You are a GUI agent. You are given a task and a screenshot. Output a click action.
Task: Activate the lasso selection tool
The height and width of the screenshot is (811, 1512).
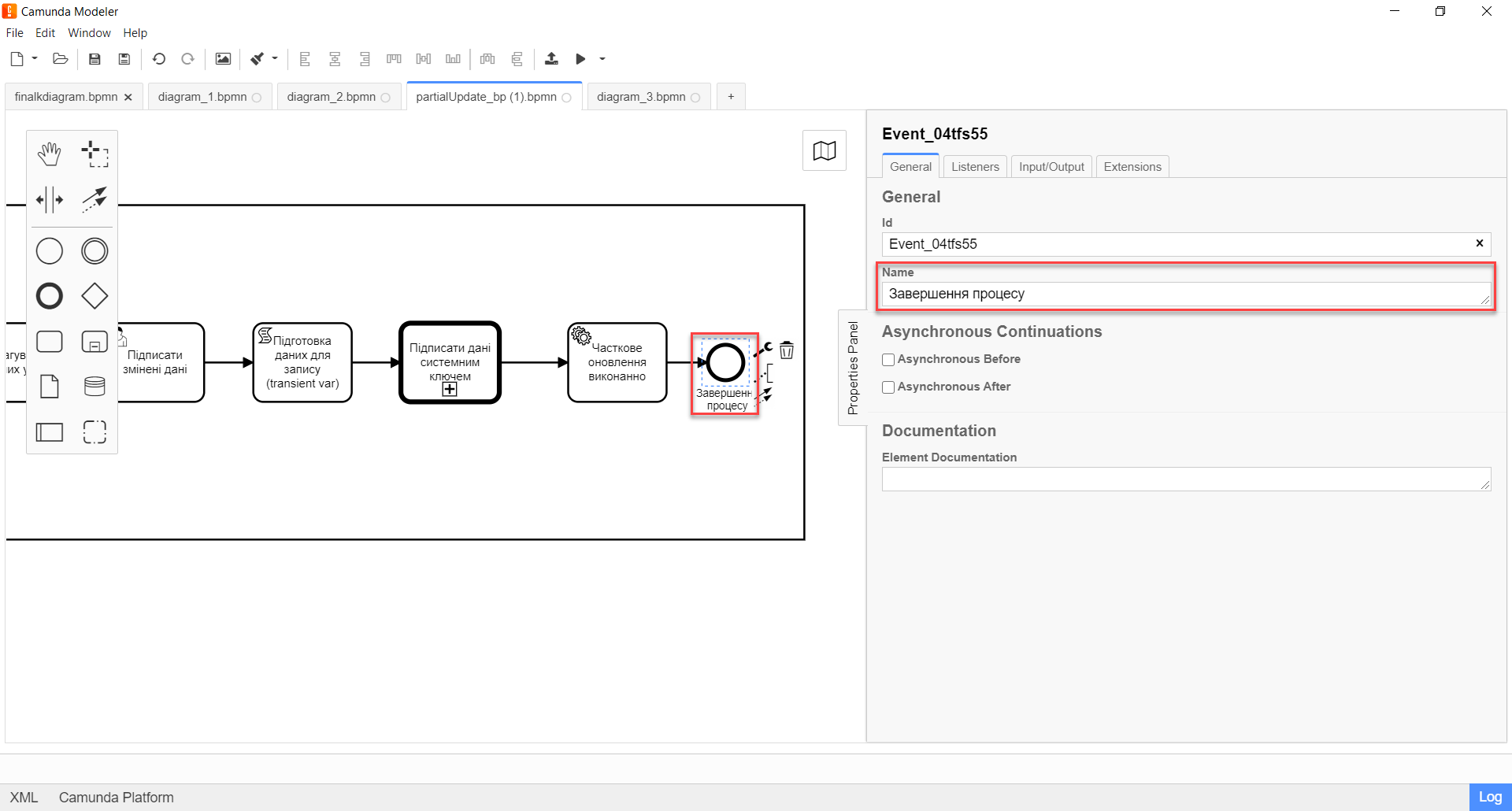(x=94, y=154)
